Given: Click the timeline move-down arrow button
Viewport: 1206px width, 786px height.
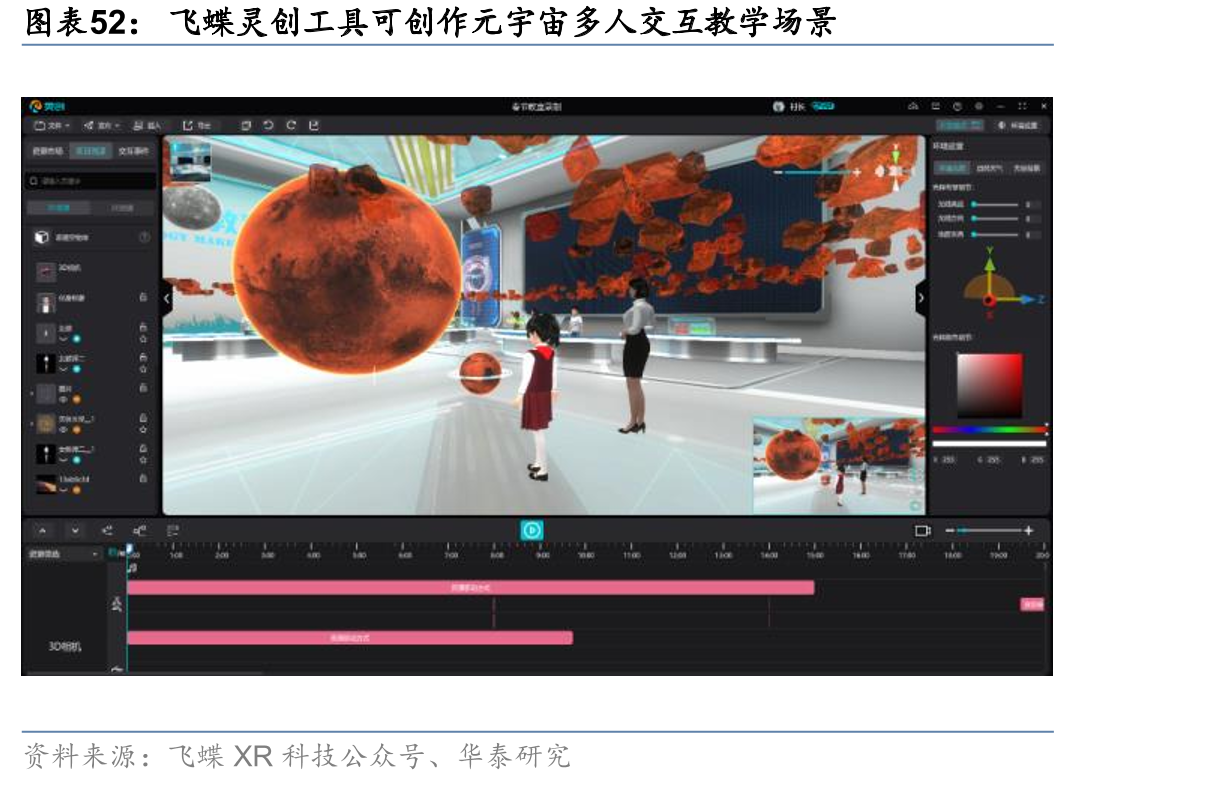Looking at the screenshot, I should pos(75,530).
